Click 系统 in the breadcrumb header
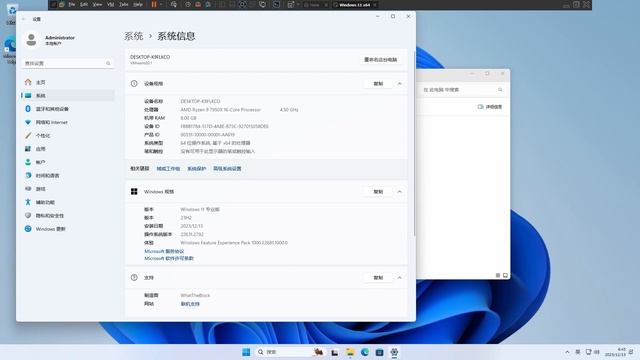This screenshot has height=360, width=640. (x=133, y=36)
